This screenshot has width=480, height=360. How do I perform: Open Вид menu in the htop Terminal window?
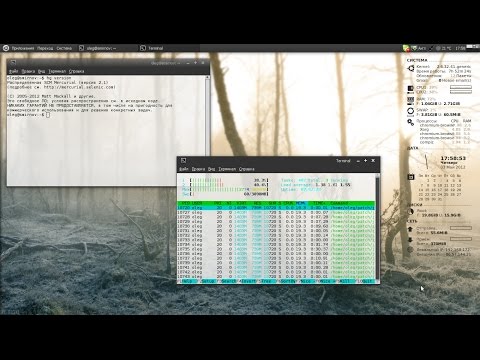211,169
